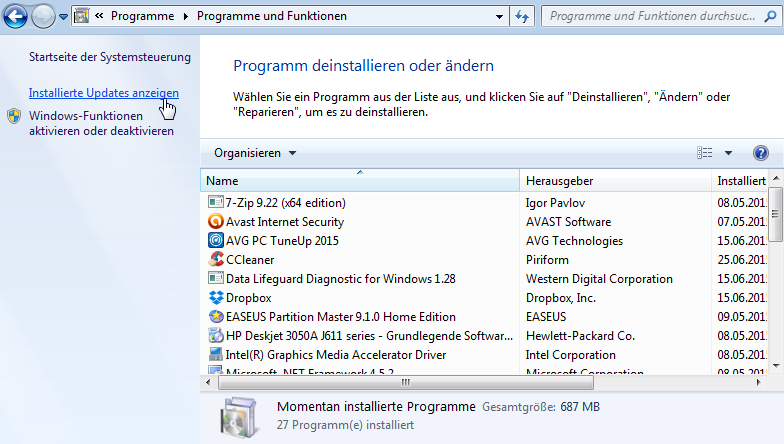Open the view options dropdown arrow

click(728, 153)
